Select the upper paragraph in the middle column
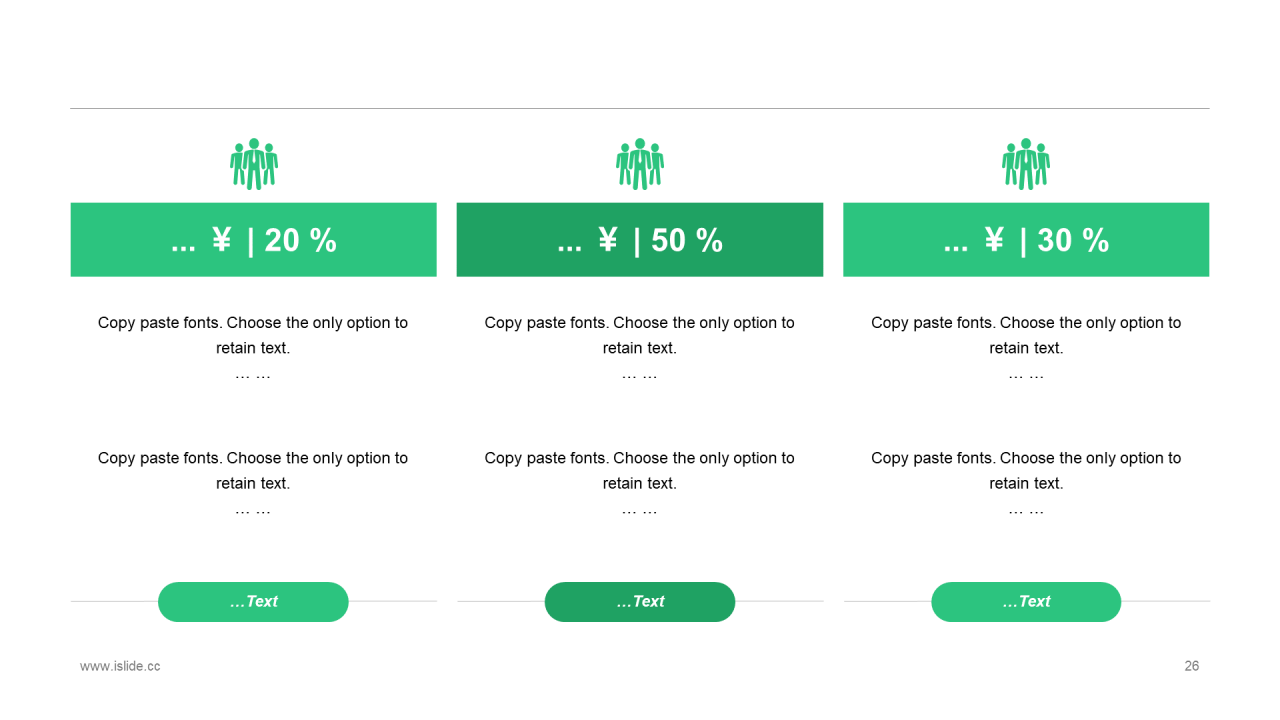The height and width of the screenshot is (720, 1280). point(640,348)
